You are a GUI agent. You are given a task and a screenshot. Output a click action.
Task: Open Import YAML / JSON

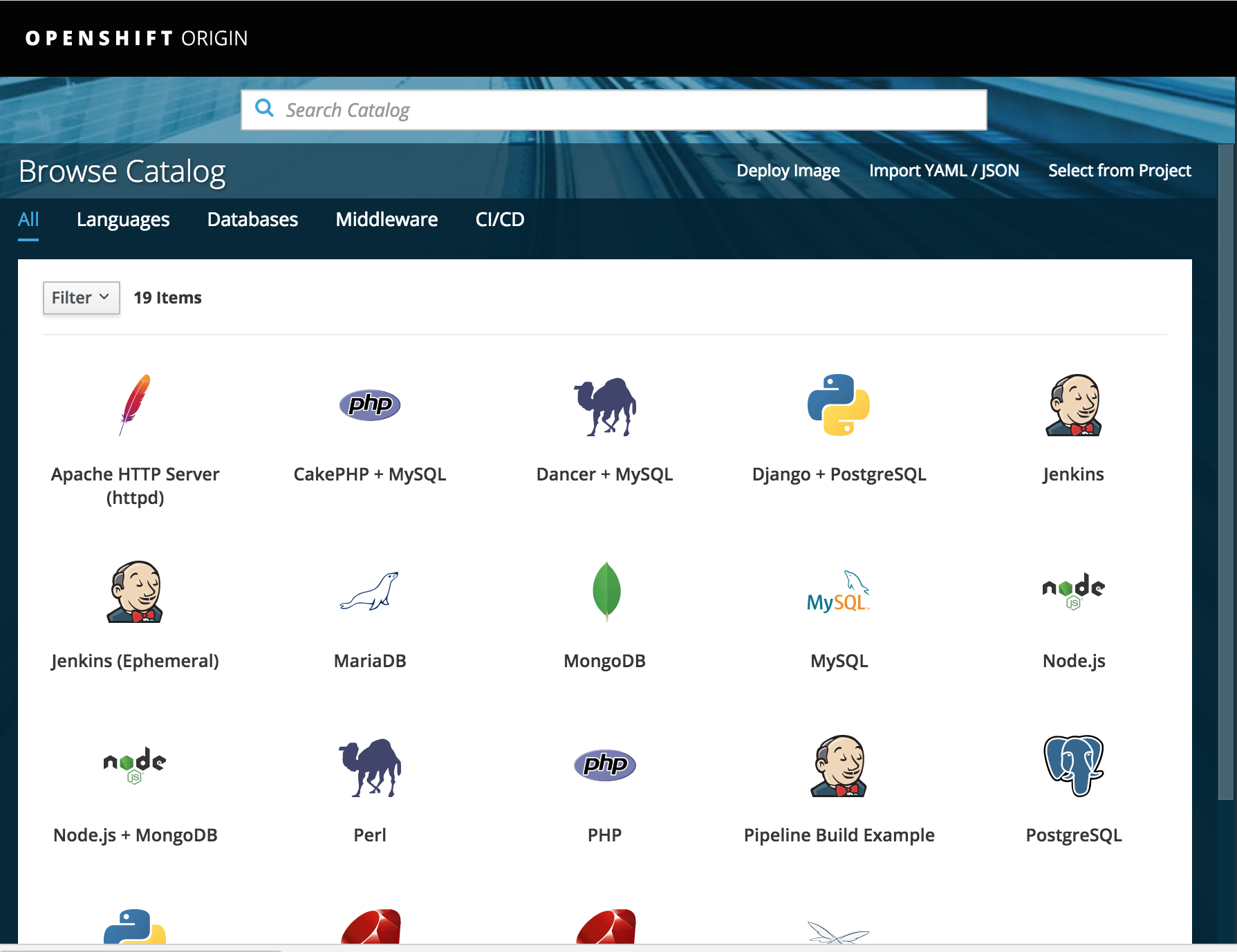(x=944, y=171)
